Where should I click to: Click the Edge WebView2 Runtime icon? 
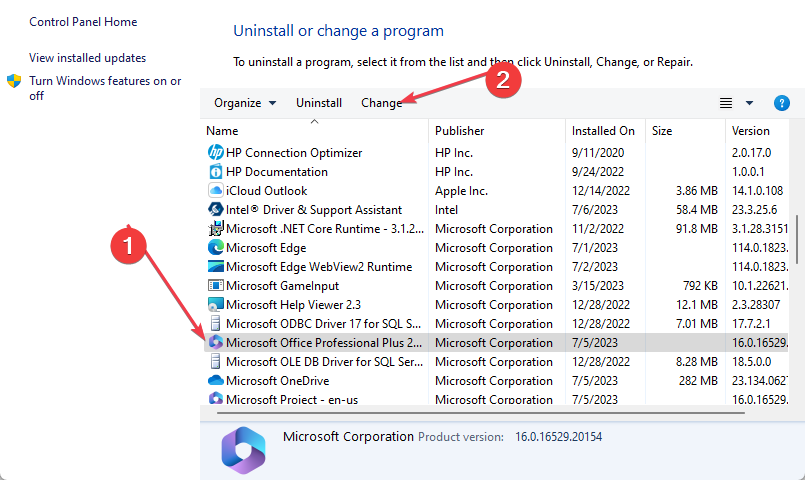click(x=216, y=266)
